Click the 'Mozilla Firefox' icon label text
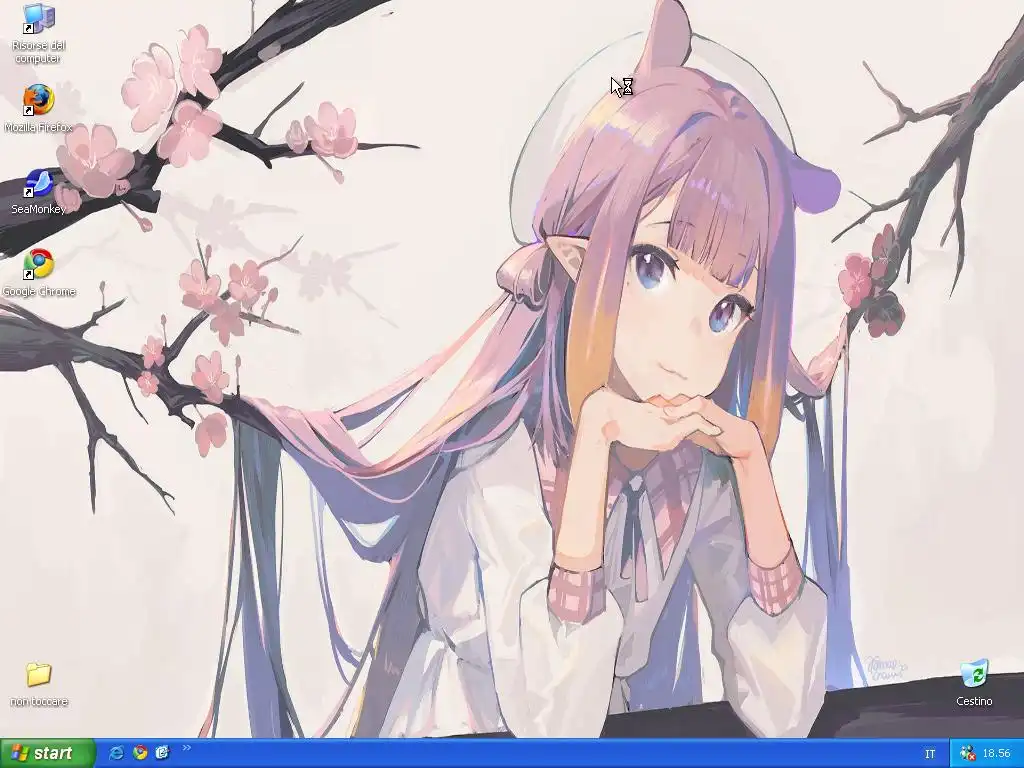Image resolution: width=1024 pixels, height=768 pixels. 39,127
